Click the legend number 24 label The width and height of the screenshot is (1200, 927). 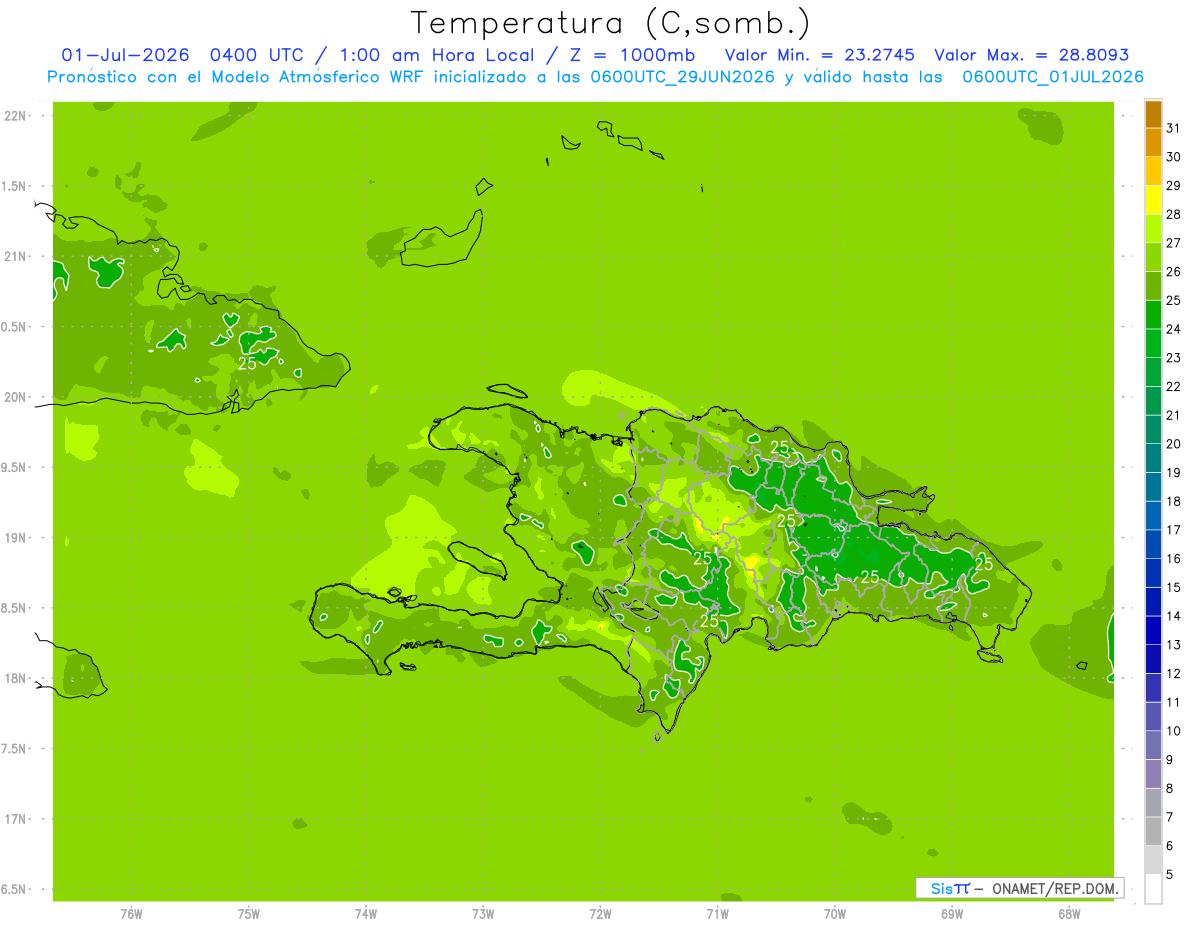point(1174,329)
